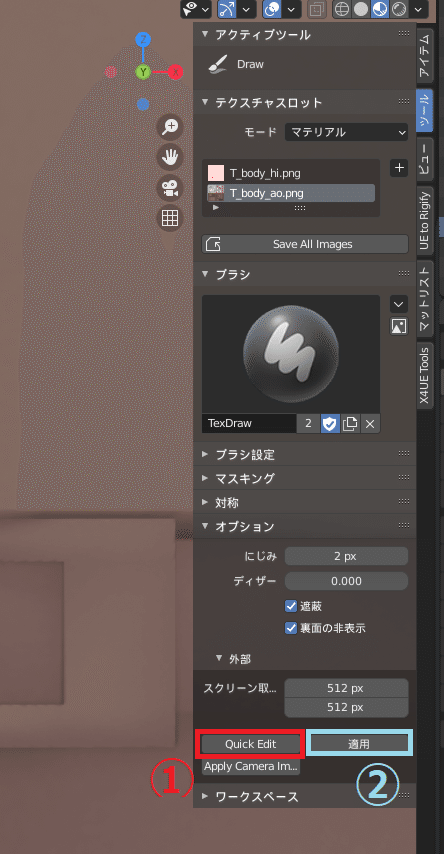This screenshot has height=854, width=444.
Task: Switch to solid viewport shading
Action: tap(361, 9)
